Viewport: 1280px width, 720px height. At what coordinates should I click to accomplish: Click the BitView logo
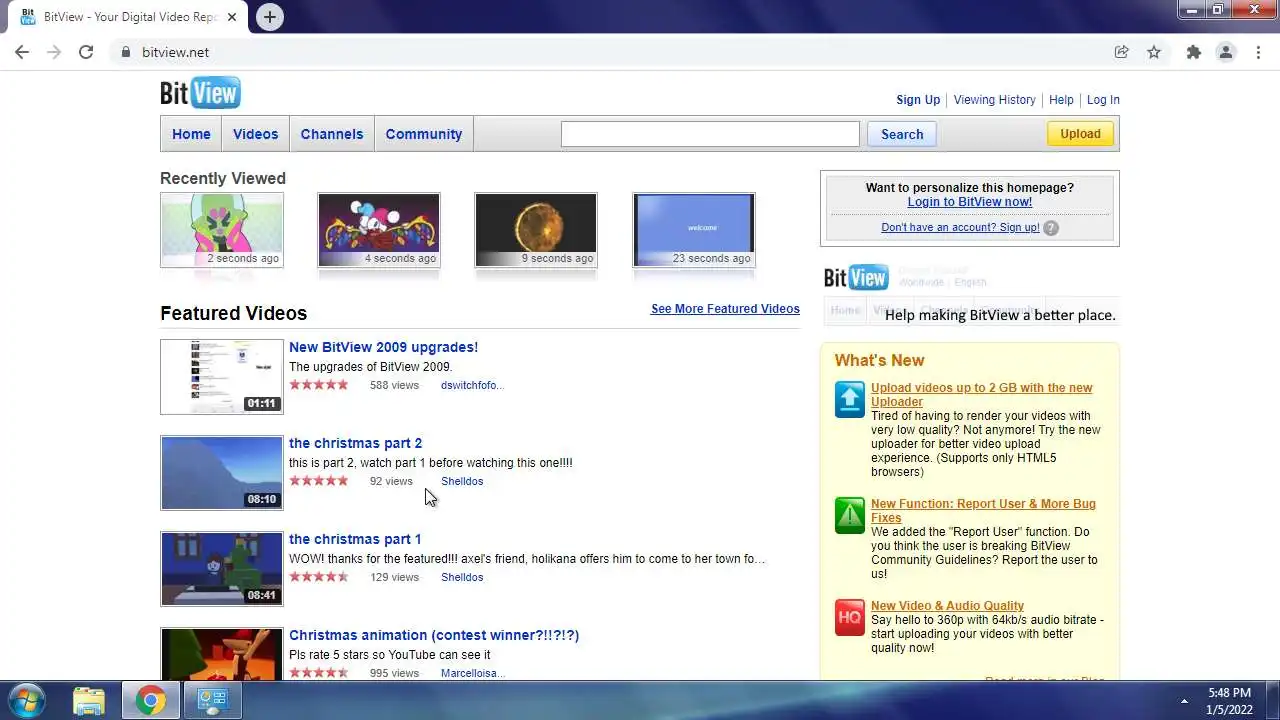200,93
